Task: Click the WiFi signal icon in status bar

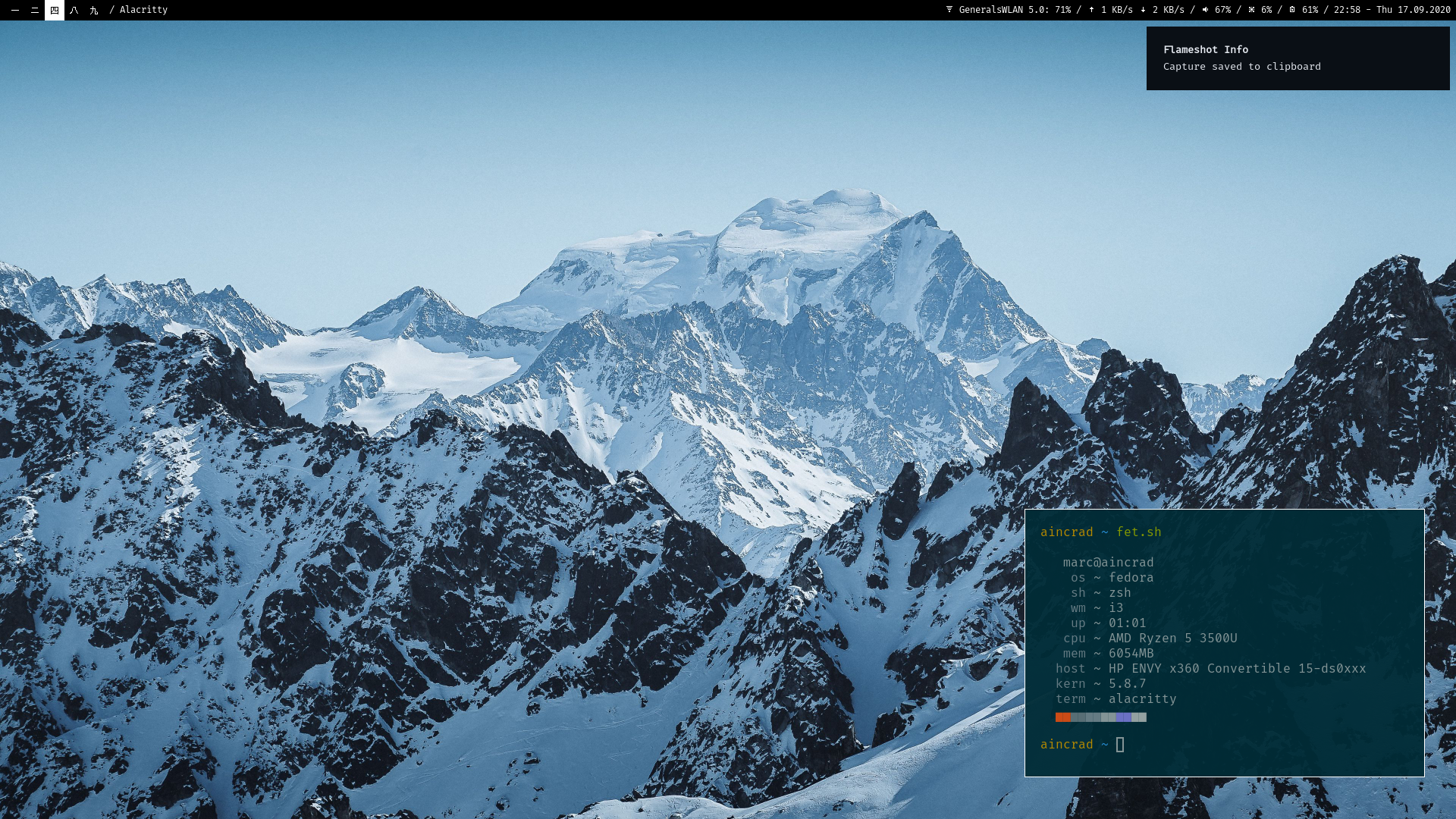Action: pyautogui.click(x=949, y=10)
